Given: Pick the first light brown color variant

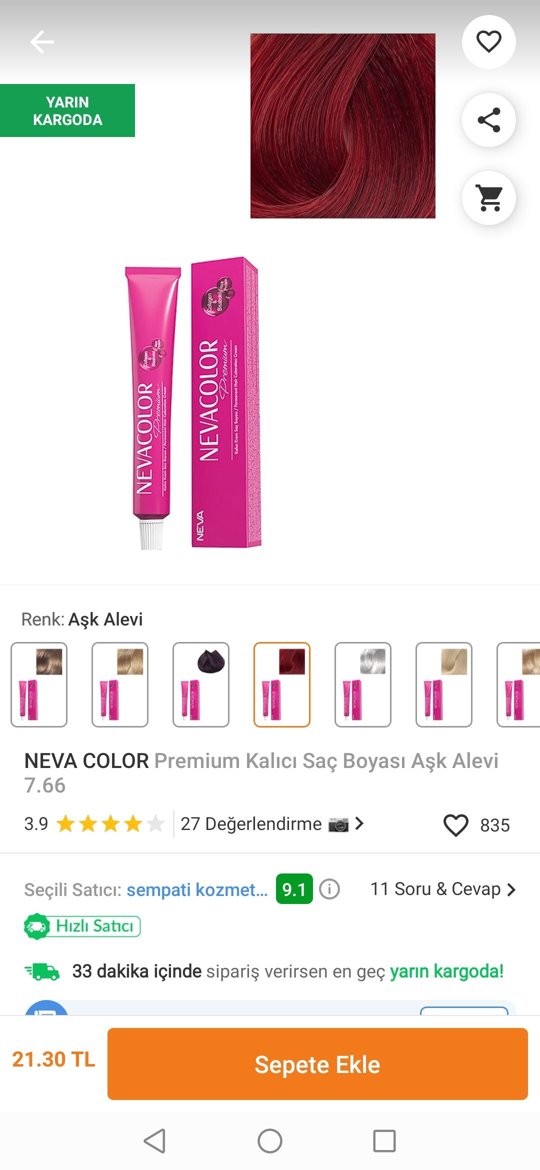Looking at the screenshot, I should [x=39, y=684].
